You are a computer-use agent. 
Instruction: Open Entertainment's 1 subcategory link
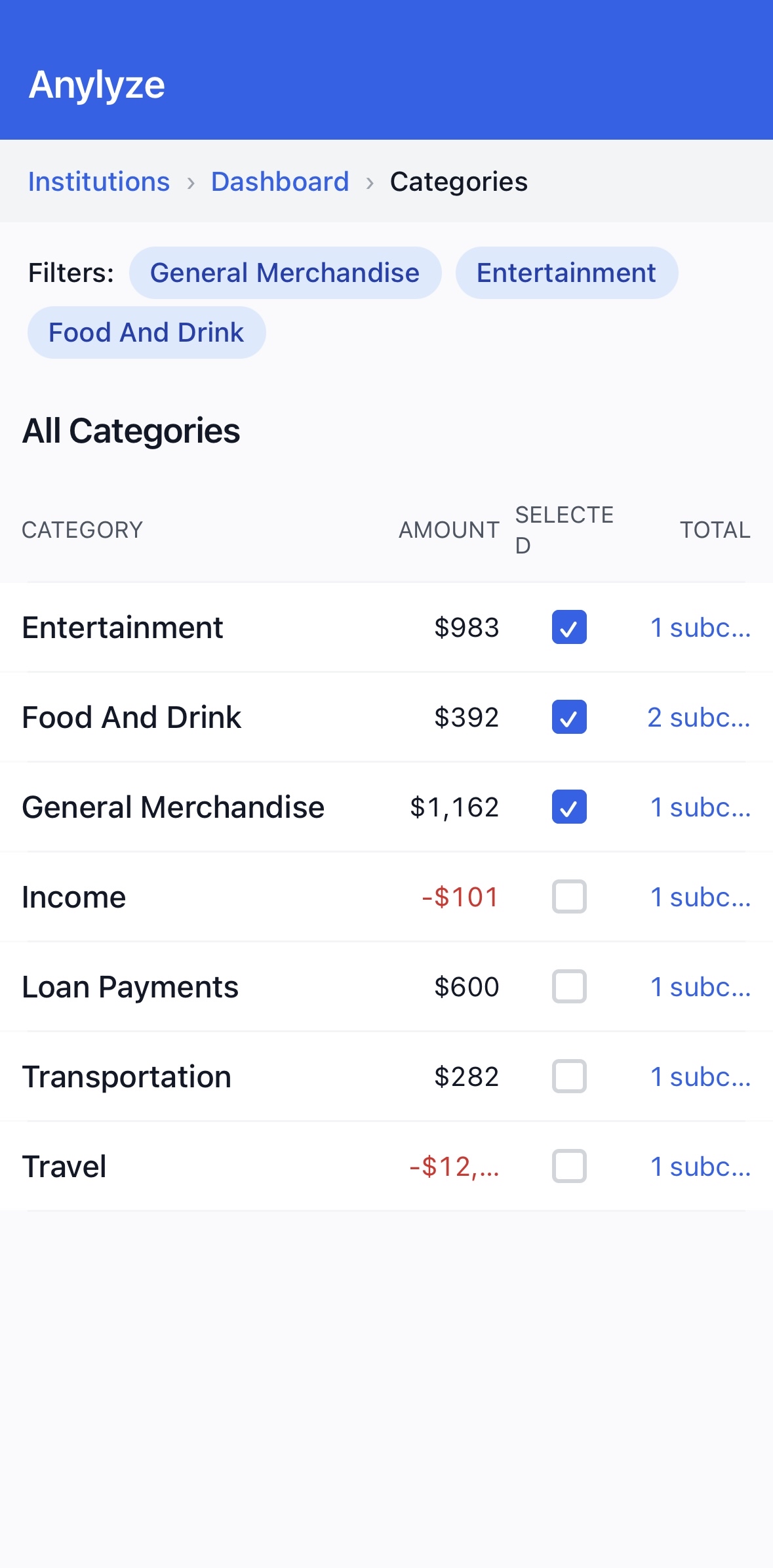pos(700,628)
